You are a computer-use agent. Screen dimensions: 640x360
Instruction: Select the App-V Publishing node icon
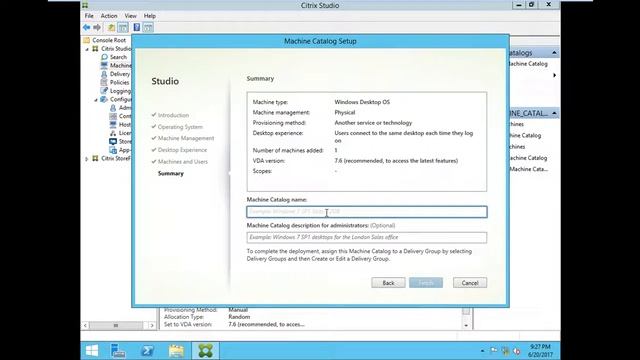113,150
